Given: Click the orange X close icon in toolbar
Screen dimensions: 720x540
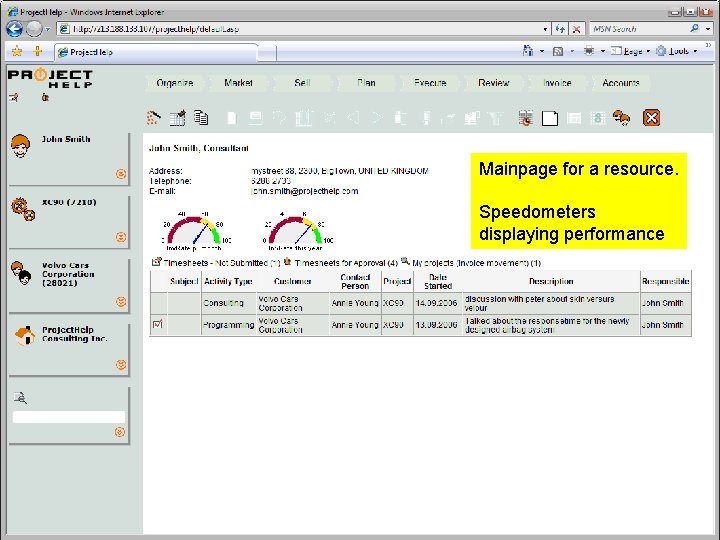Looking at the screenshot, I should point(651,118).
